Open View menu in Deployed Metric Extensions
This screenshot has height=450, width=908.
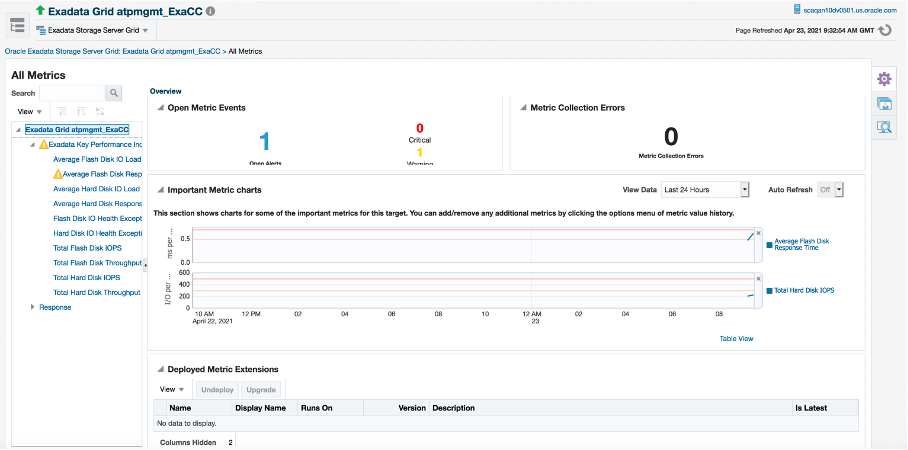pyautogui.click(x=171, y=389)
